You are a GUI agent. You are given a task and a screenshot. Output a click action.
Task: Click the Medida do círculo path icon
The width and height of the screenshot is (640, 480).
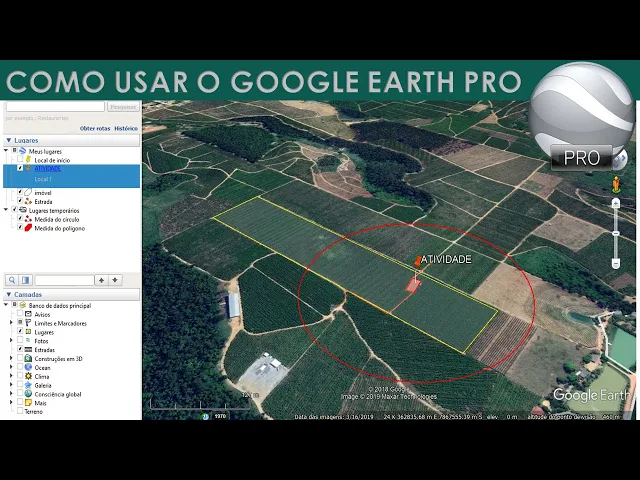click(x=28, y=219)
